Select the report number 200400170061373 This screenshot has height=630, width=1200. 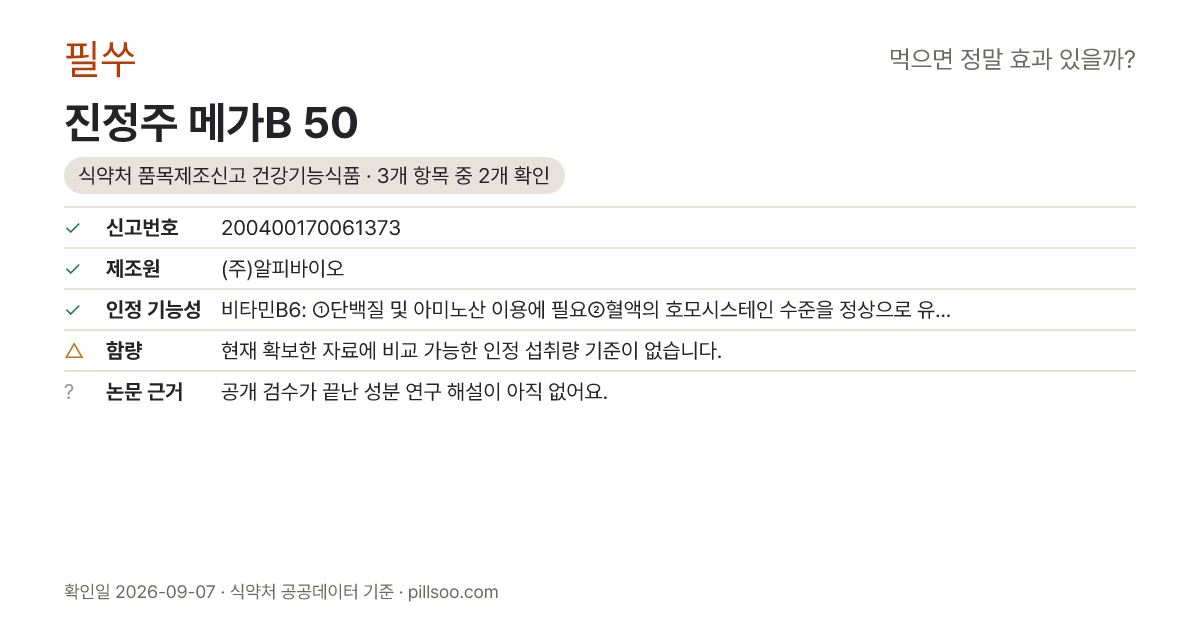(x=311, y=228)
